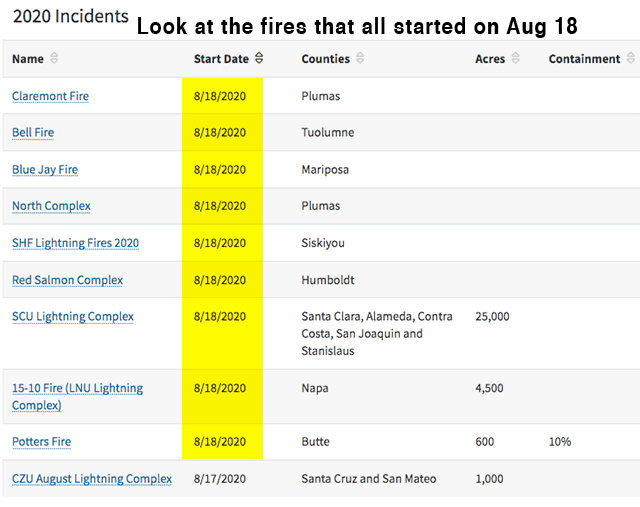640x507 pixels.
Task: Select the Potters Fire link
Action: pyautogui.click(x=41, y=441)
